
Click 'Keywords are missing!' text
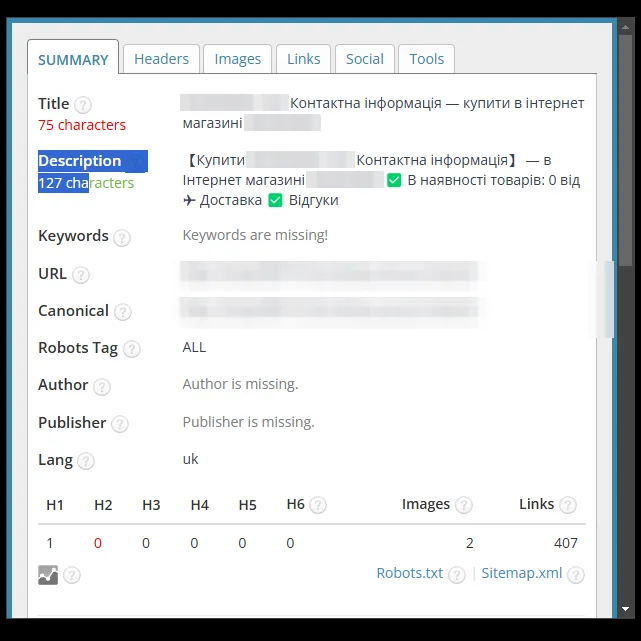click(x=255, y=235)
